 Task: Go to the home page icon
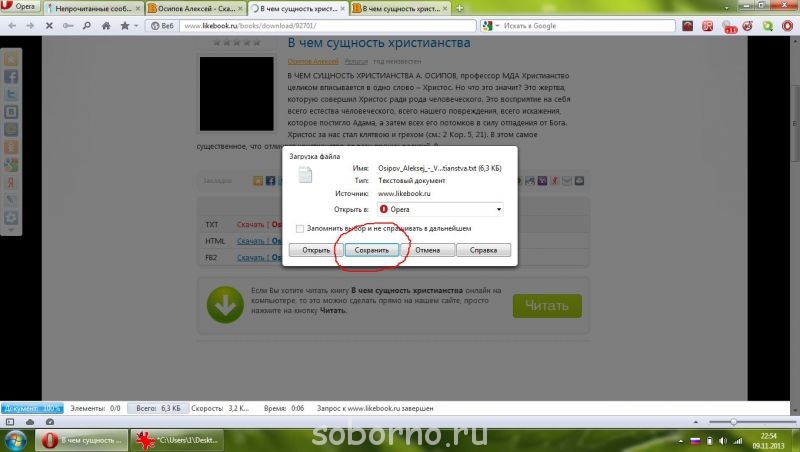pos(106,26)
